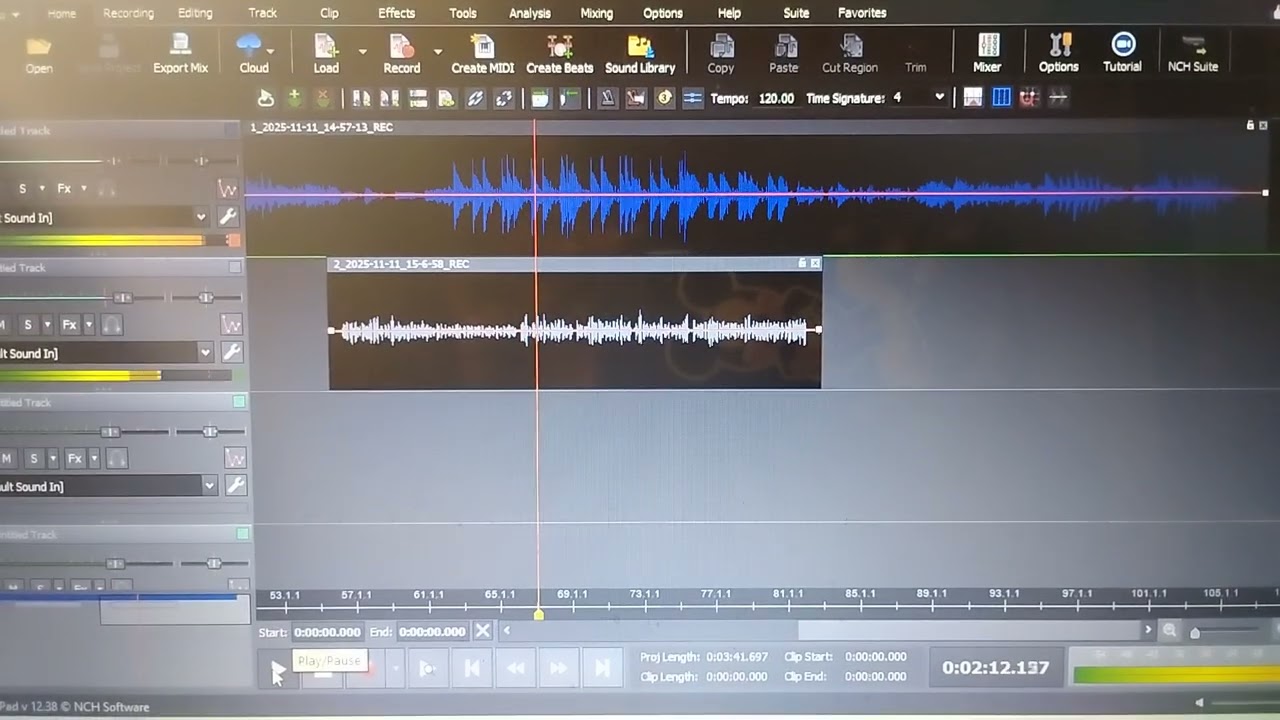1280x720 pixels.
Task: Open the Editing menu tab
Action: click(x=195, y=13)
